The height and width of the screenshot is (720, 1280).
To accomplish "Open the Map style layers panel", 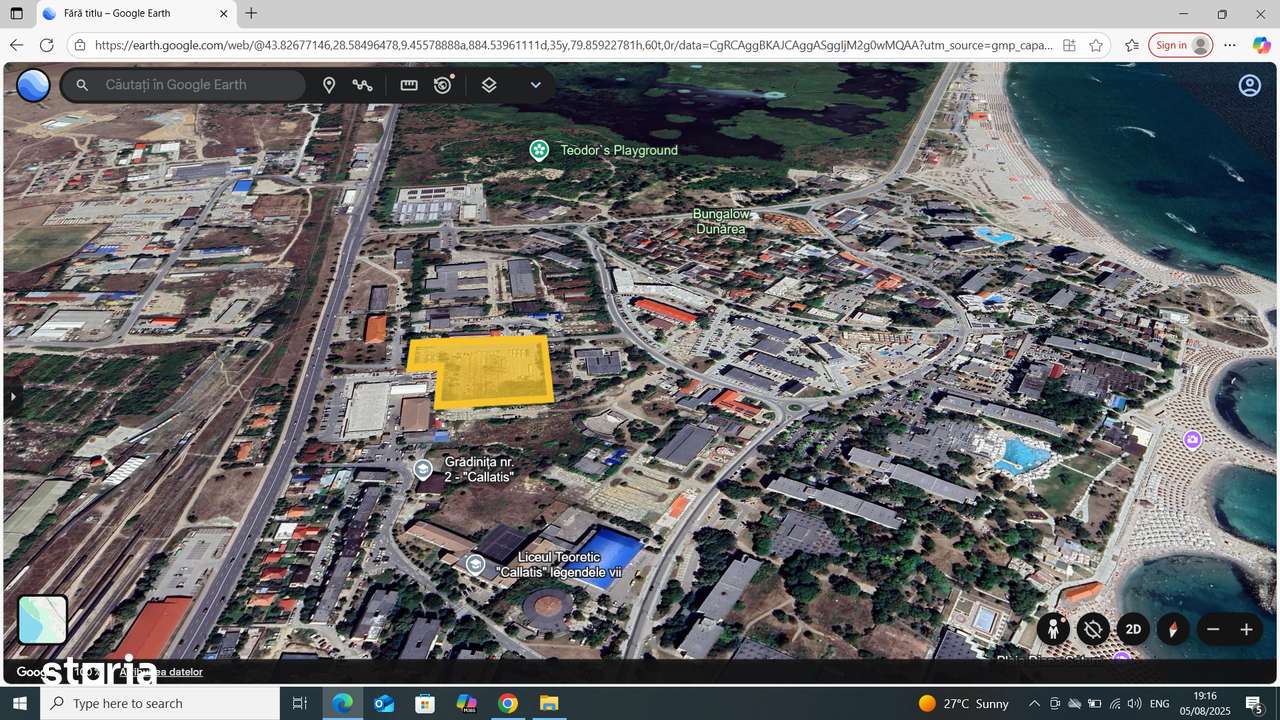I will coord(489,85).
